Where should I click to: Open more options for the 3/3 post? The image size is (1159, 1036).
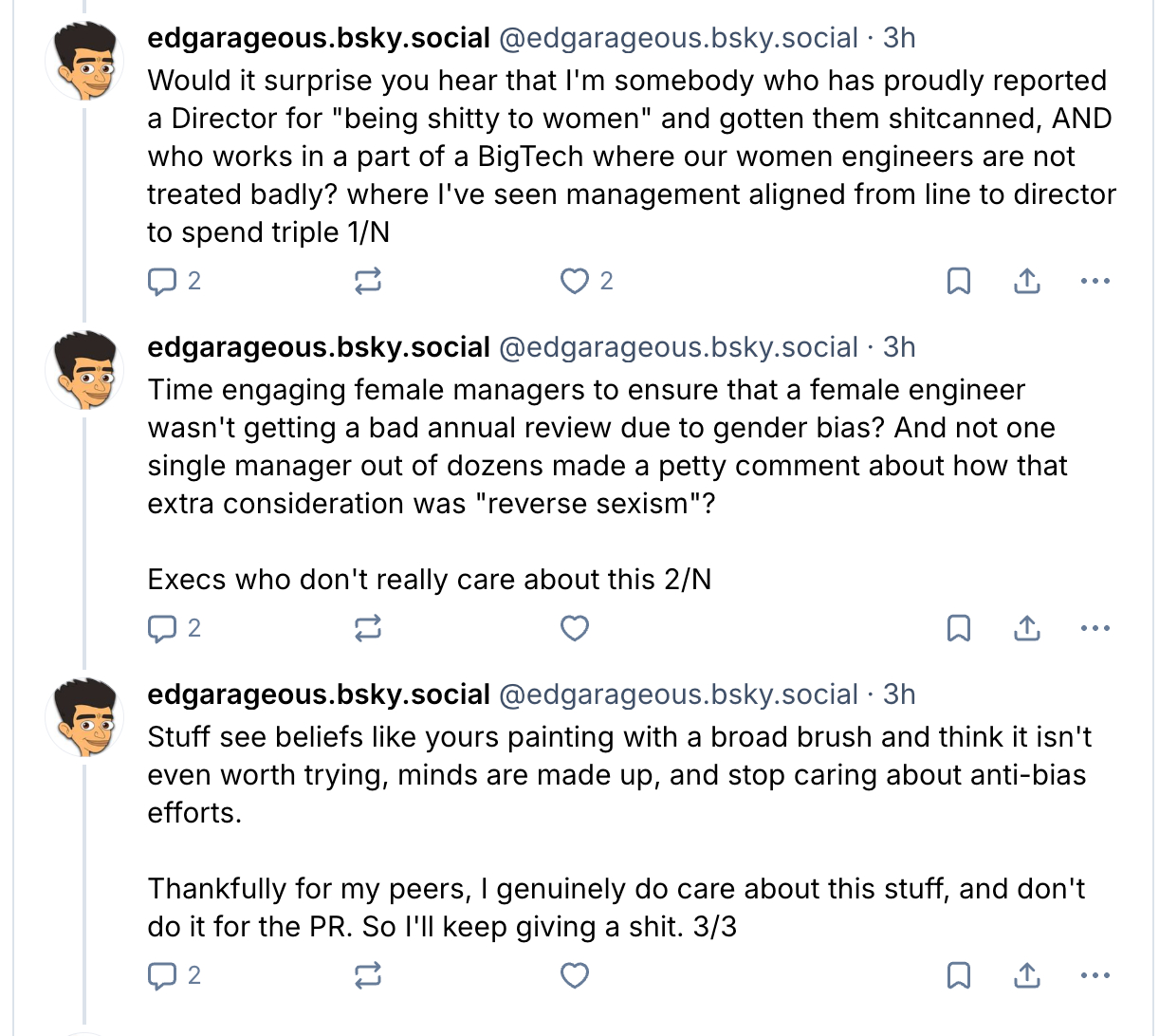point(1095,975)
